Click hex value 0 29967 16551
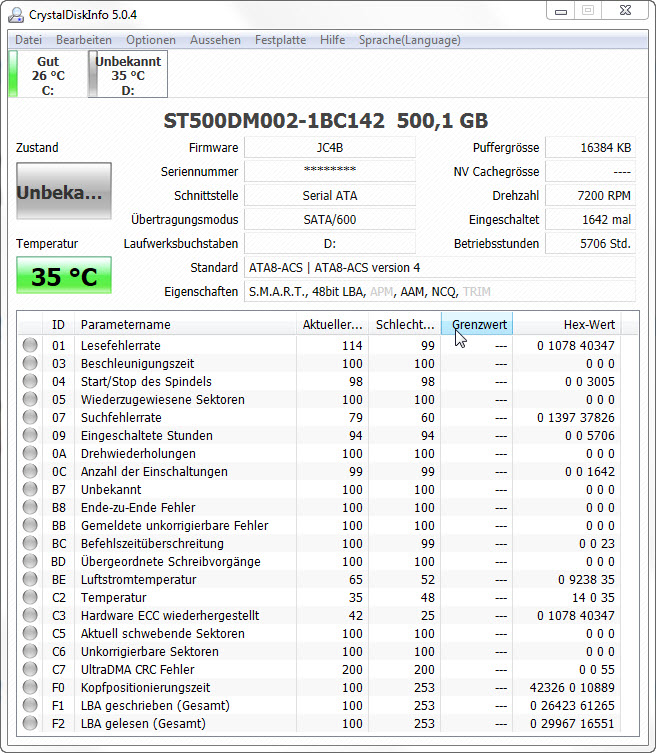The image size is (656, 753). point(572,723)
